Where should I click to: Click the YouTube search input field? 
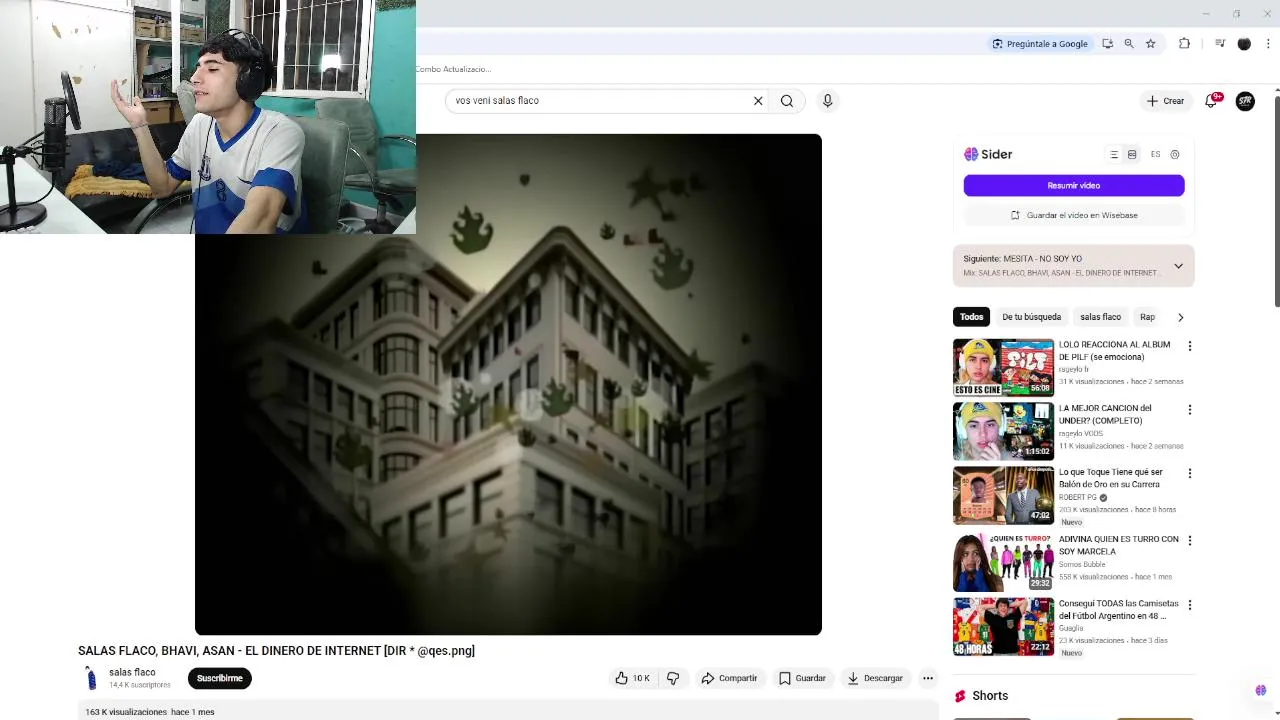pos(600,101)
